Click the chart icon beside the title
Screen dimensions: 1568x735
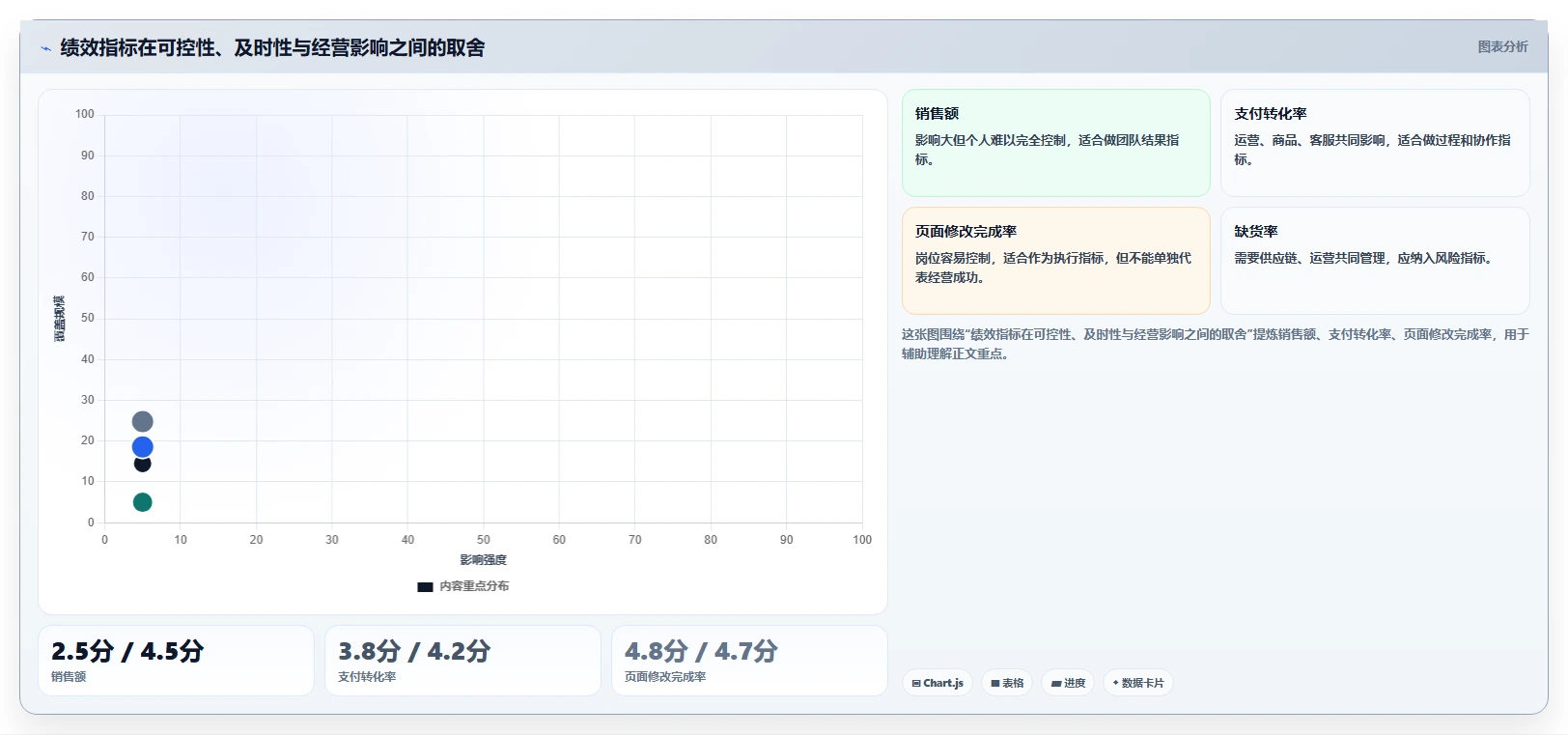pos(45,48)
